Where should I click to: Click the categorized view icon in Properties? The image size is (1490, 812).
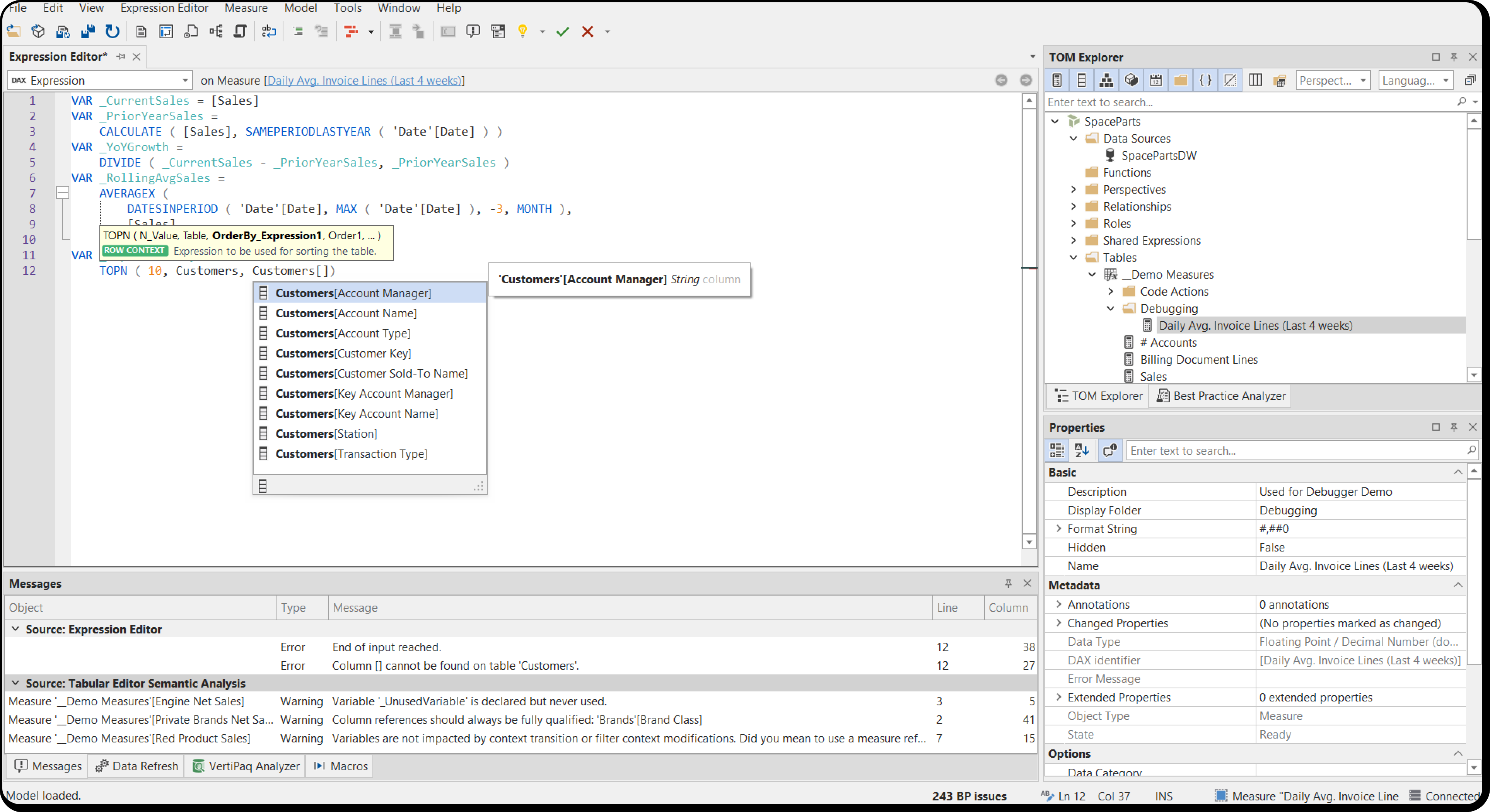1057,450
